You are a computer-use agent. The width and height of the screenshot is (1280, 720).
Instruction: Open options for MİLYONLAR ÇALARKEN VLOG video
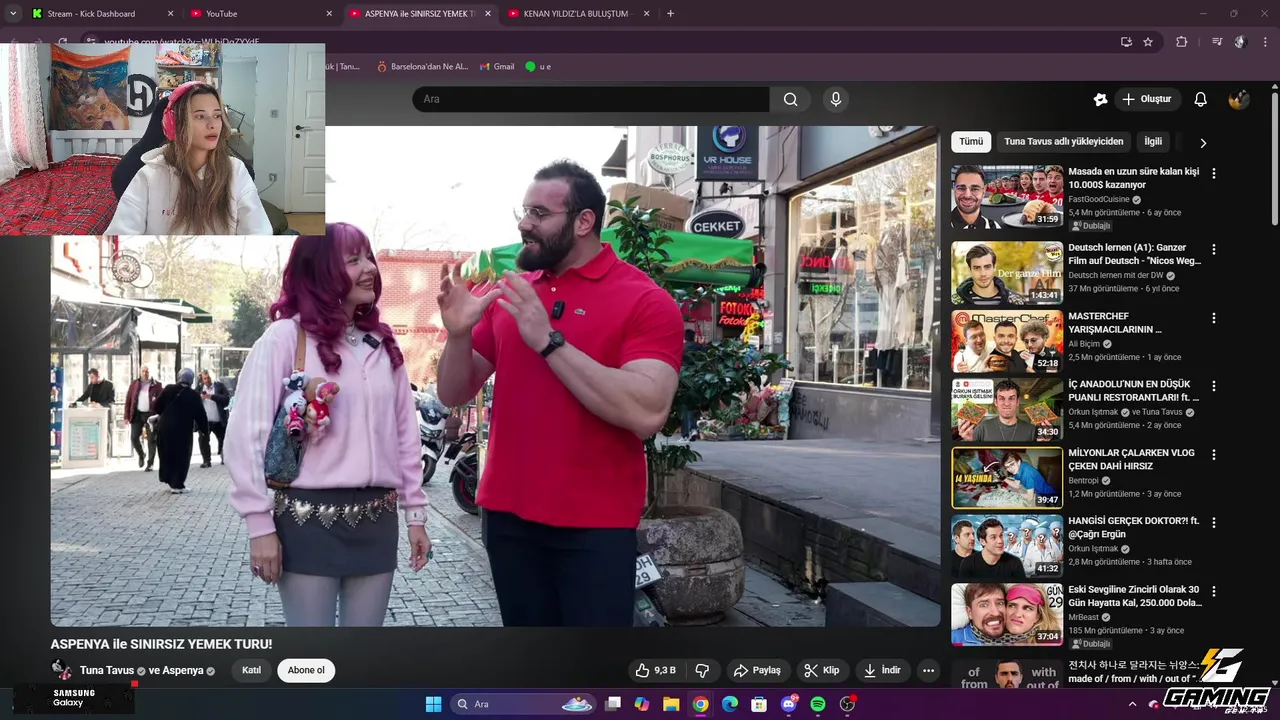(1214, 454)
